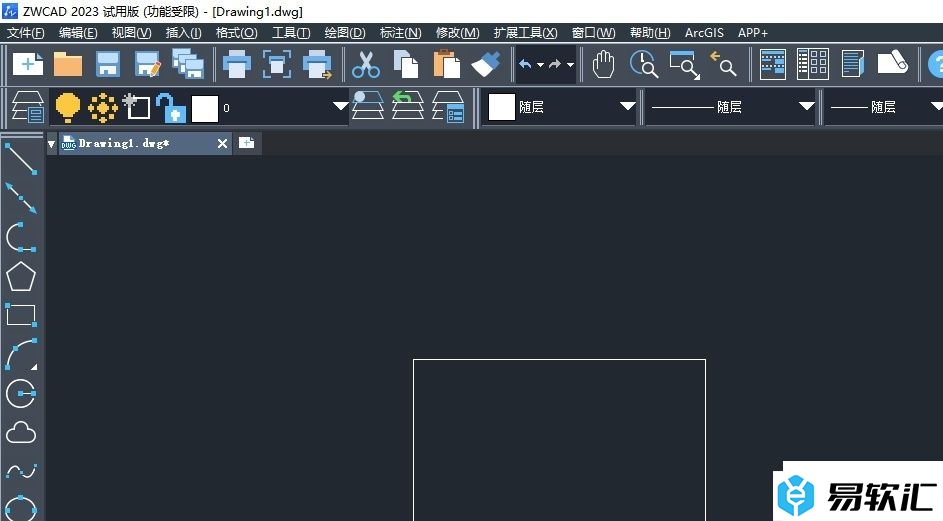Expand the layer list dropdown

pyautogui.click(x=341, y=106)
